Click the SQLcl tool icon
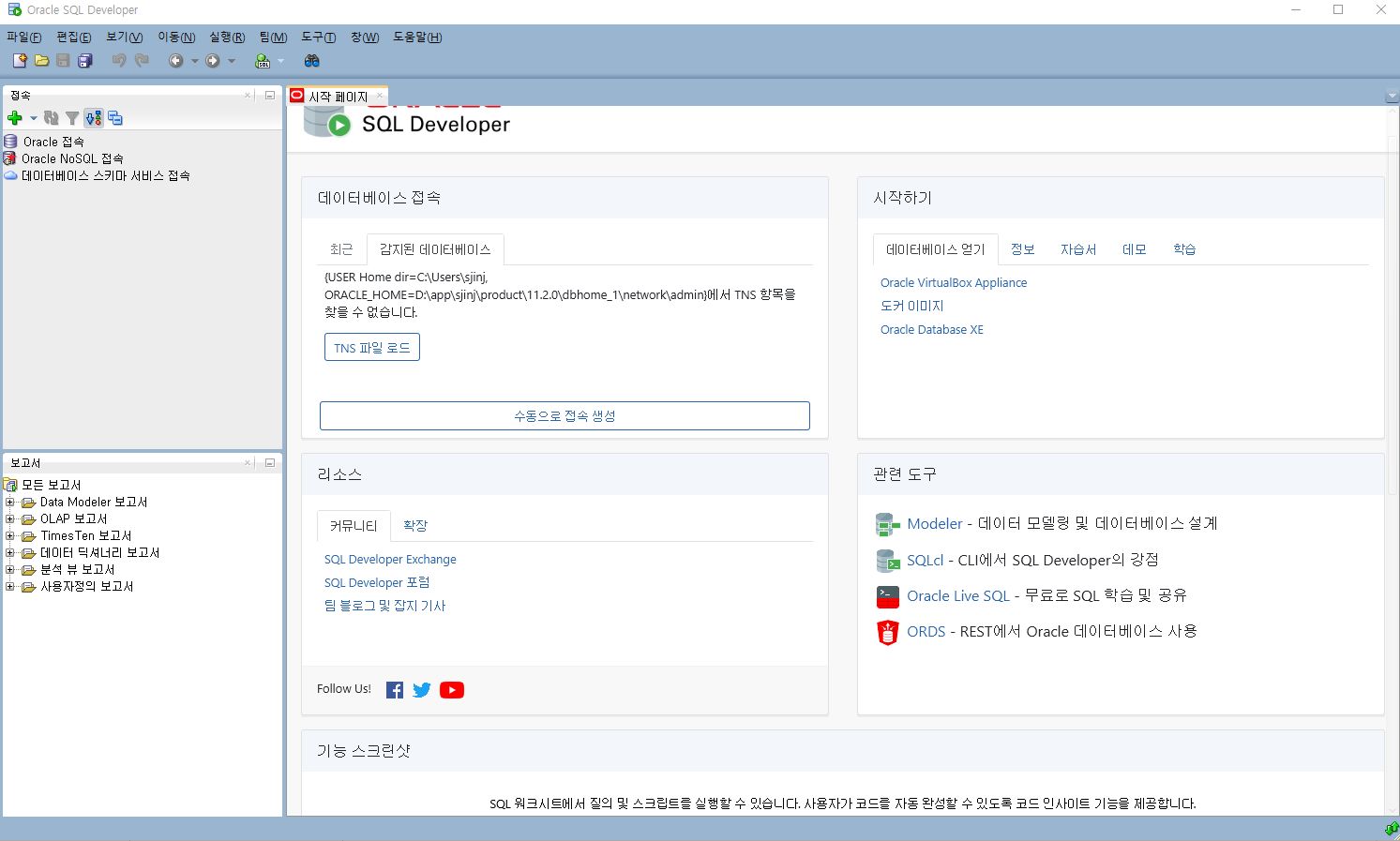Screen dimensions: 1400x841 click(x=887, y=561)
